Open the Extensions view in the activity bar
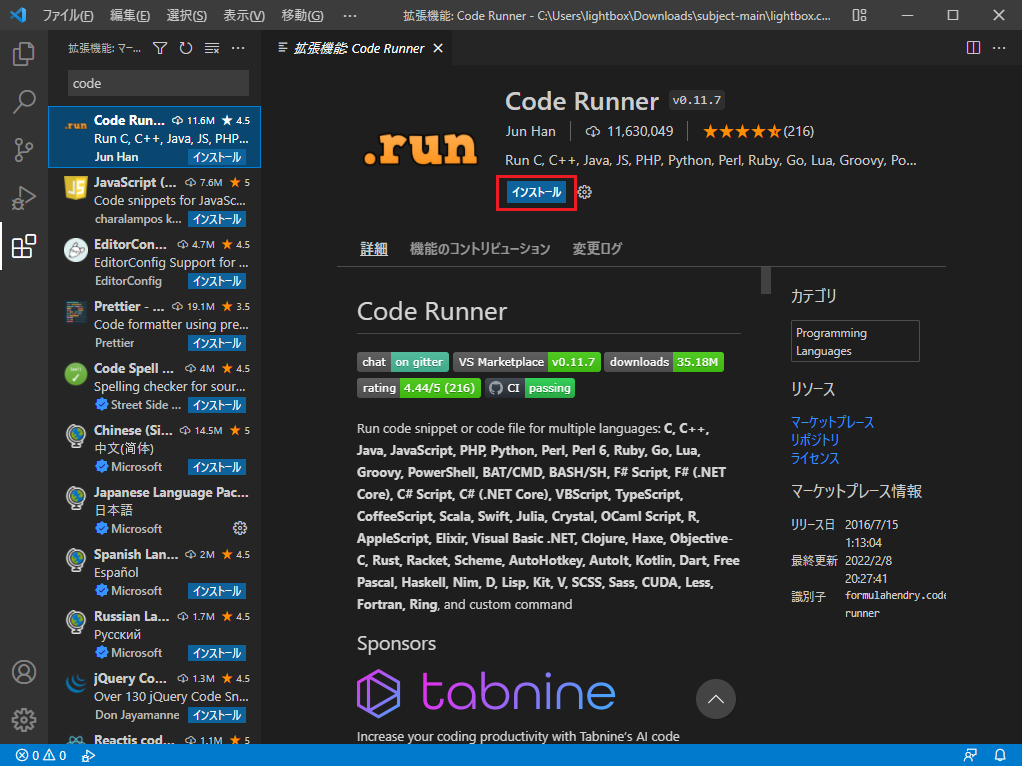The height and width of the screenshot is (766, 1022). point(23,246)
